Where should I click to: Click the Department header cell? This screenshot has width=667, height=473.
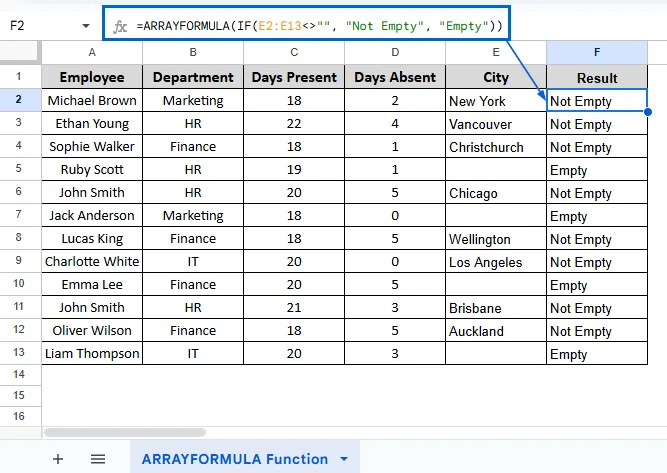click(193, 77)
